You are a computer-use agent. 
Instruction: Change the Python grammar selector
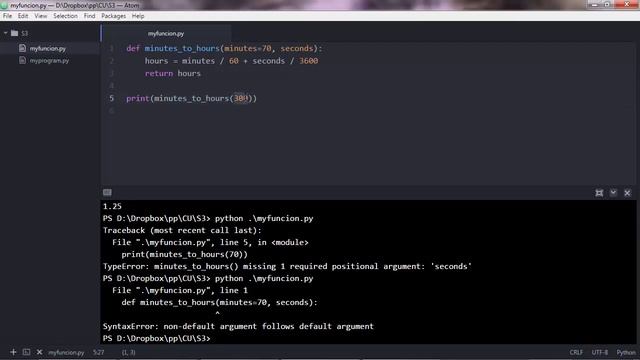point(626,353)
